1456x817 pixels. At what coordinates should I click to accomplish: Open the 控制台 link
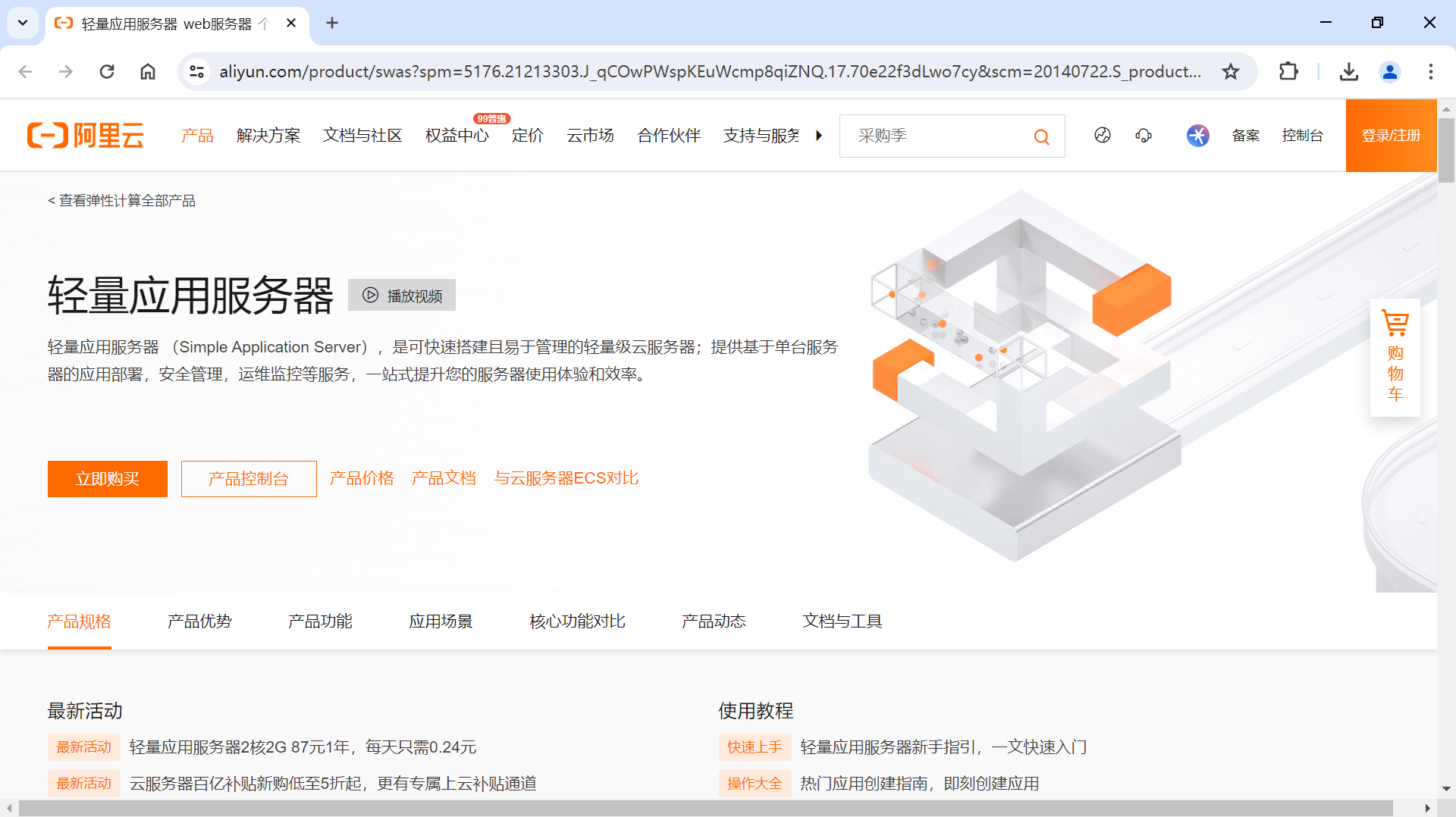click(1303, 136)
